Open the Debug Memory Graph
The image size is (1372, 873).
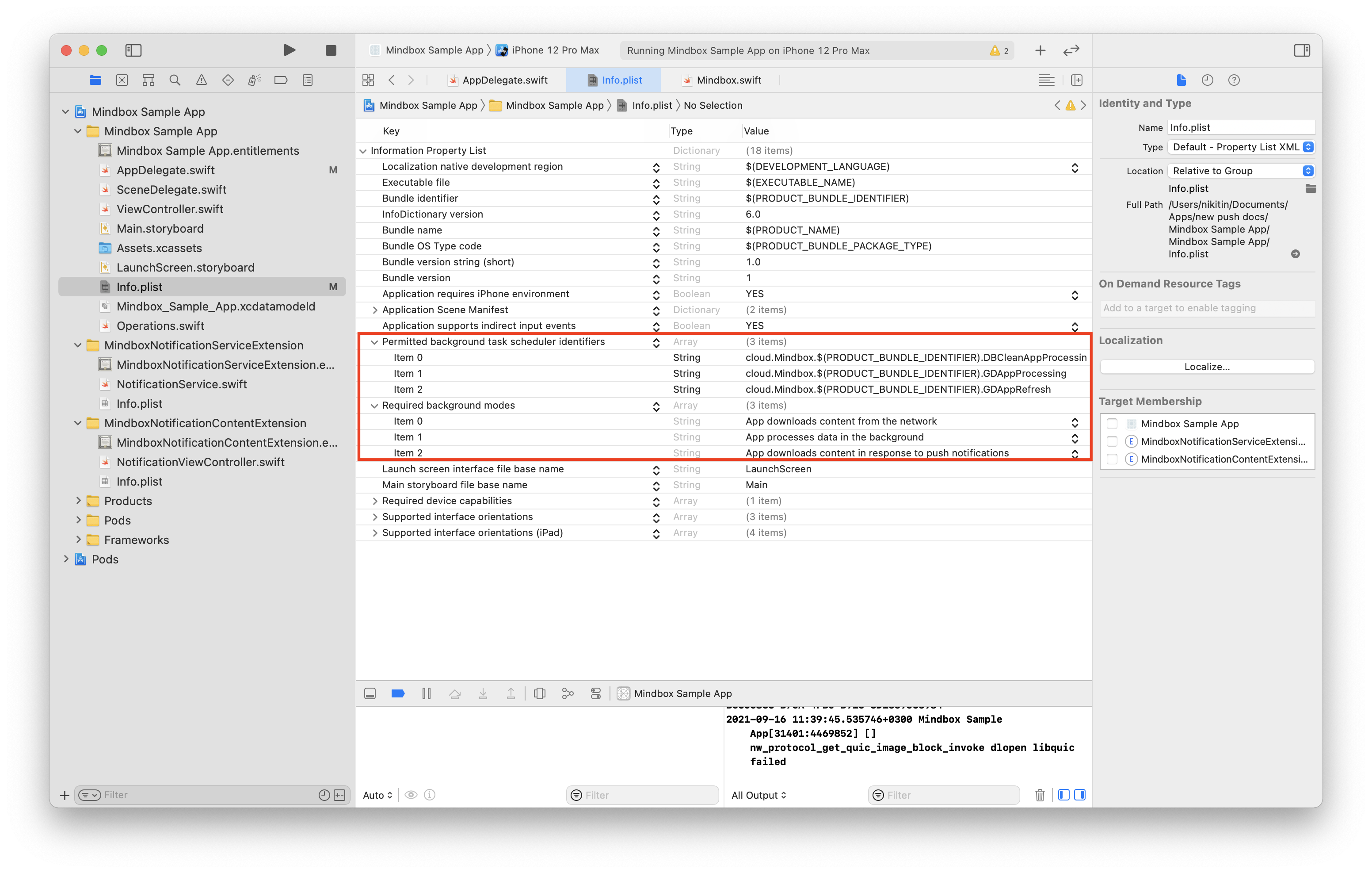pyautogui.click(x=568, y=693)
